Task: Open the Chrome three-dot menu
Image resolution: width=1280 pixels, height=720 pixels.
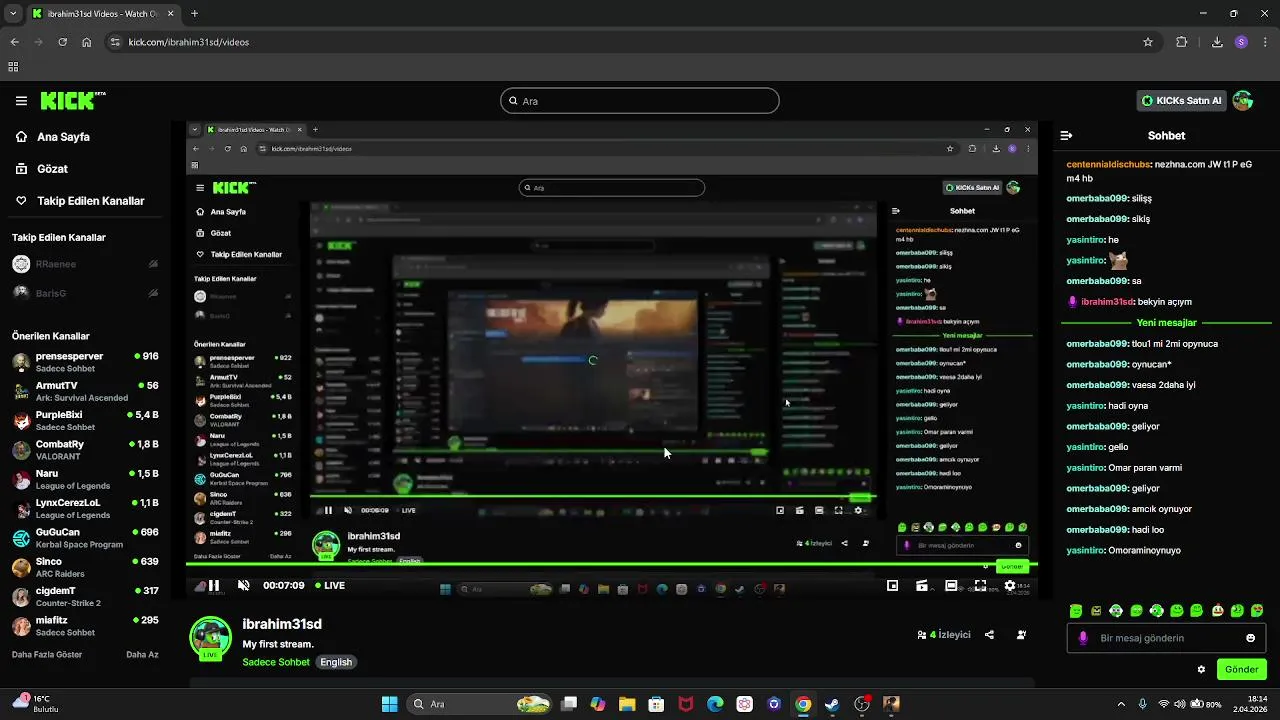Action: tap(1263, 42)
